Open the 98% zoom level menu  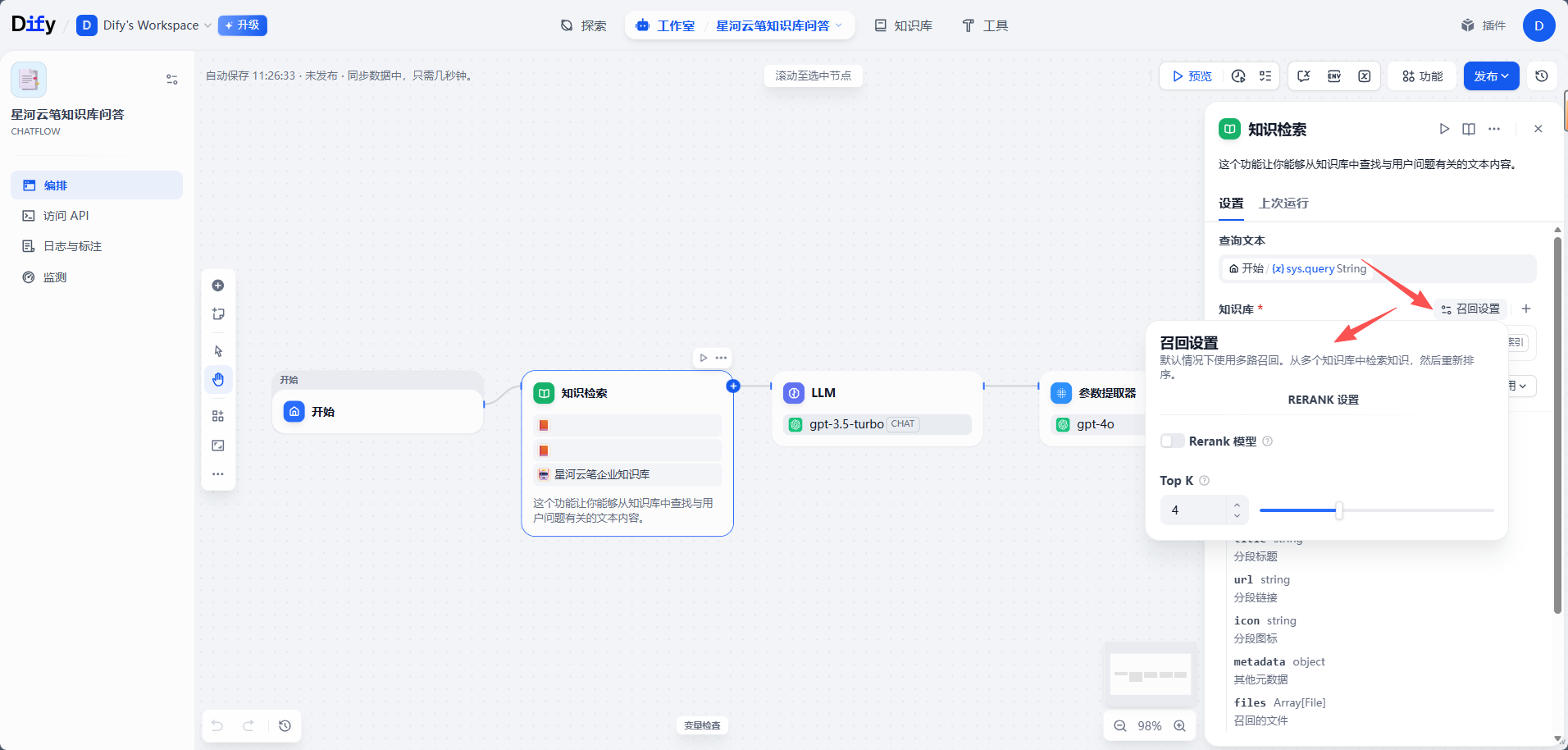point(1150,726)
